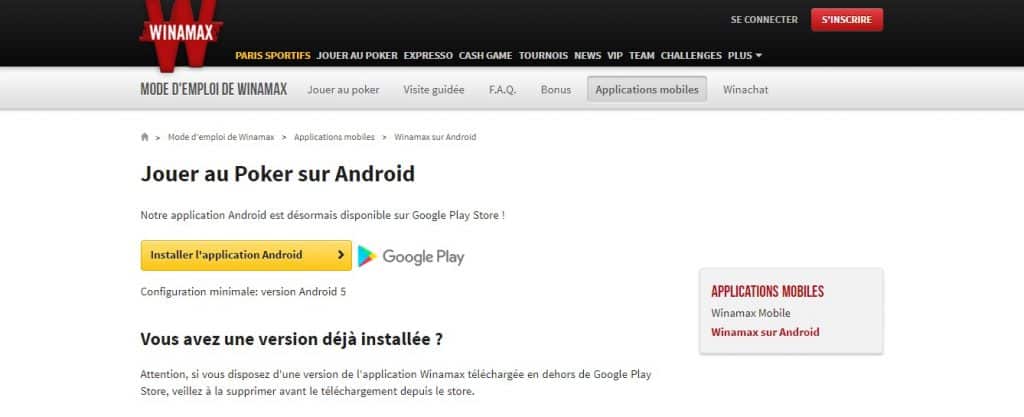This screenshot has width=1024, height=417.
Task: Click the Winamax logo
Action: (180, 33)
